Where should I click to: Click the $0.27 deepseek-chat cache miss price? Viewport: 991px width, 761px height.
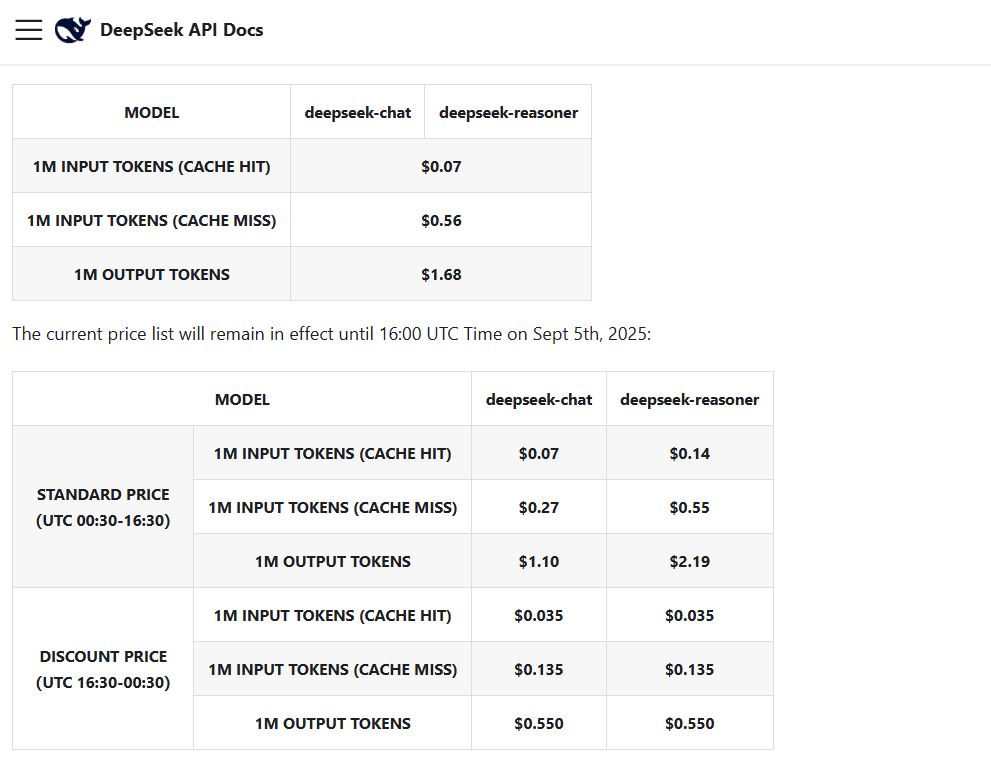(x=538, y=507)
